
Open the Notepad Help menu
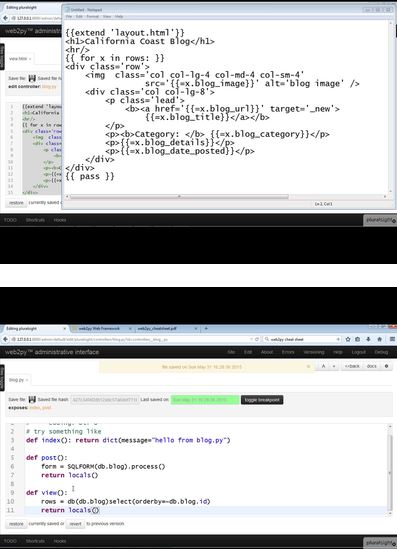[119, 16]
